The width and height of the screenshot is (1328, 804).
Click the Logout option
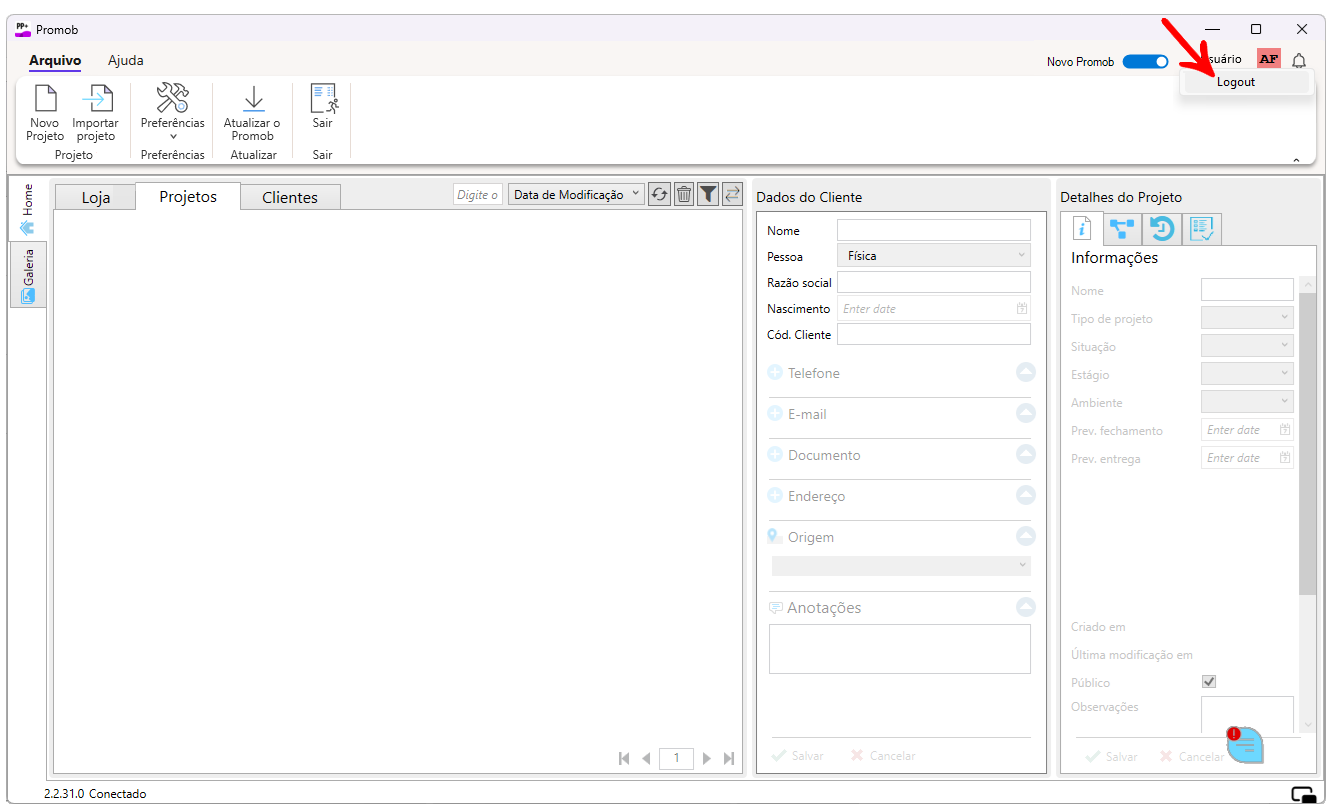tap(1236, 82)
